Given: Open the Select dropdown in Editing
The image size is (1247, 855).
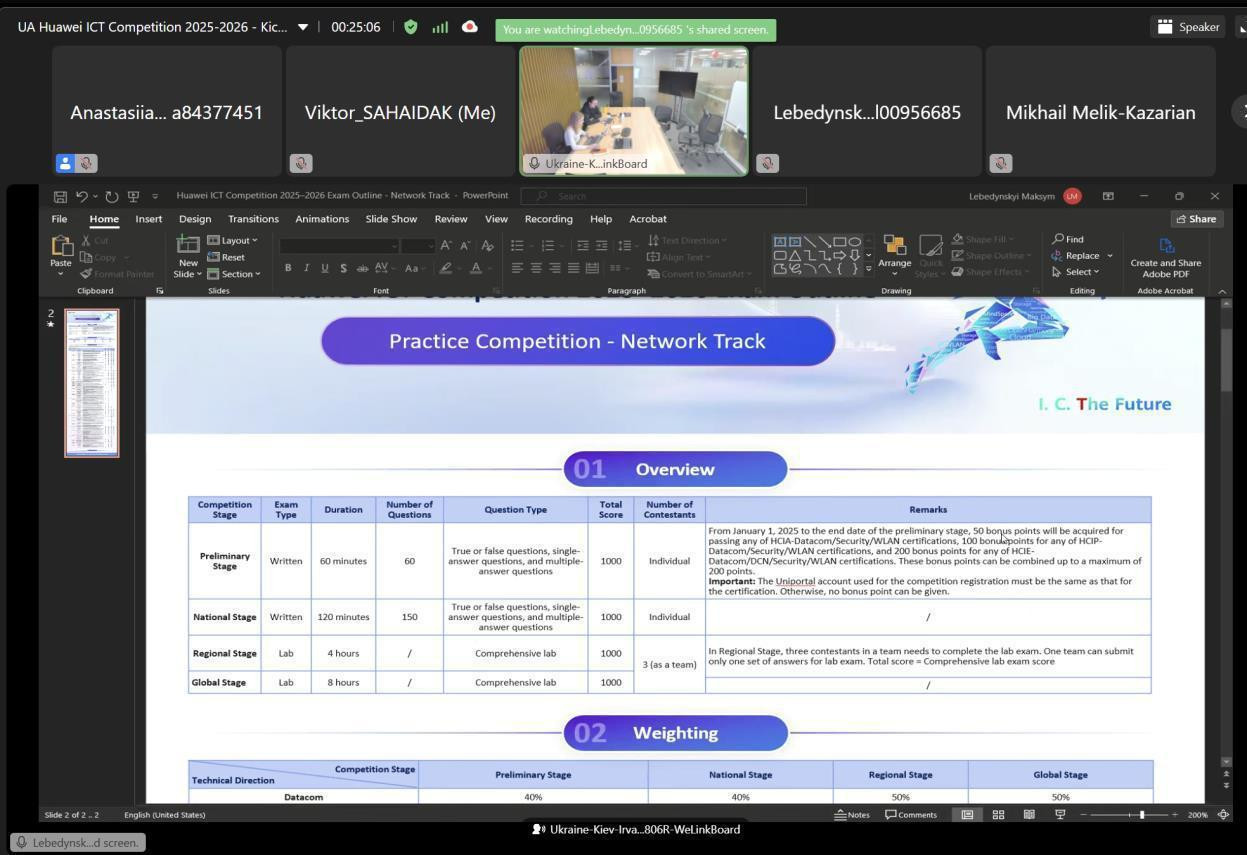Looking at the screenshot, I should pos(1076,272).
